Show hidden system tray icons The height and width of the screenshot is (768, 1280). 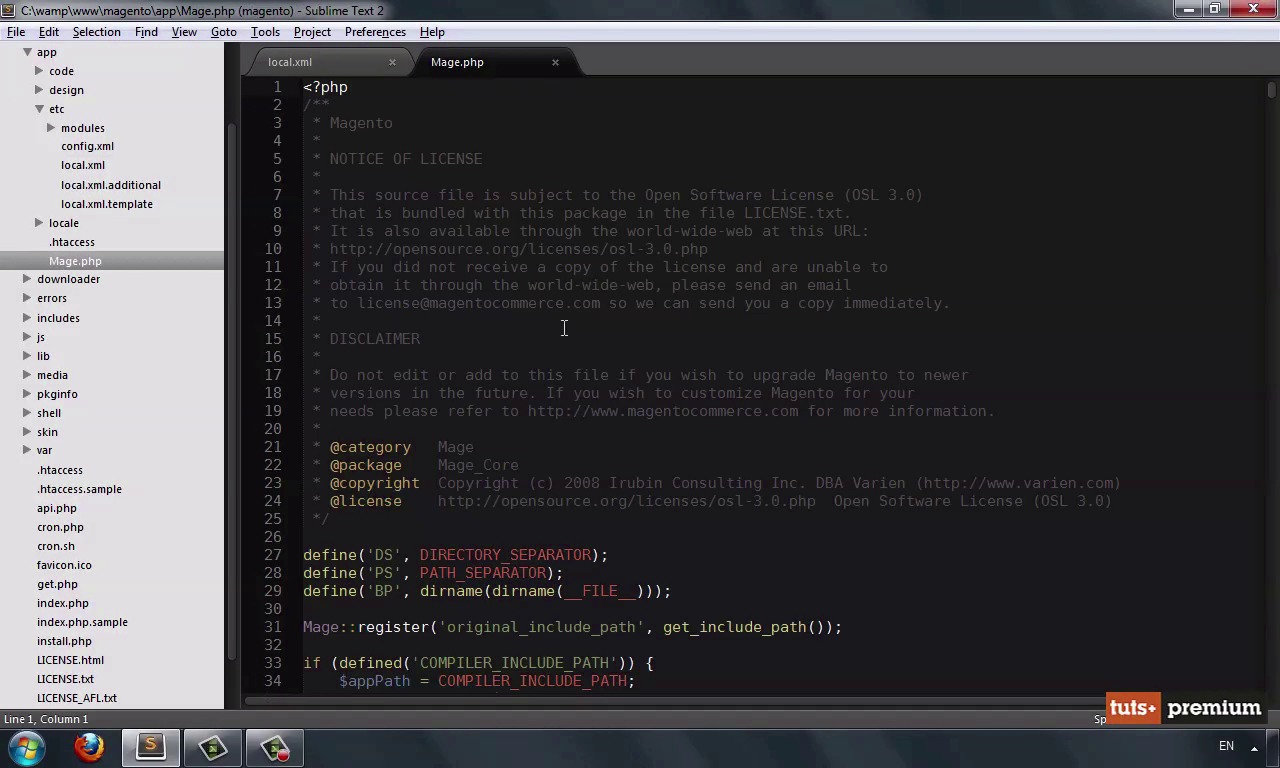point(1254,747)
